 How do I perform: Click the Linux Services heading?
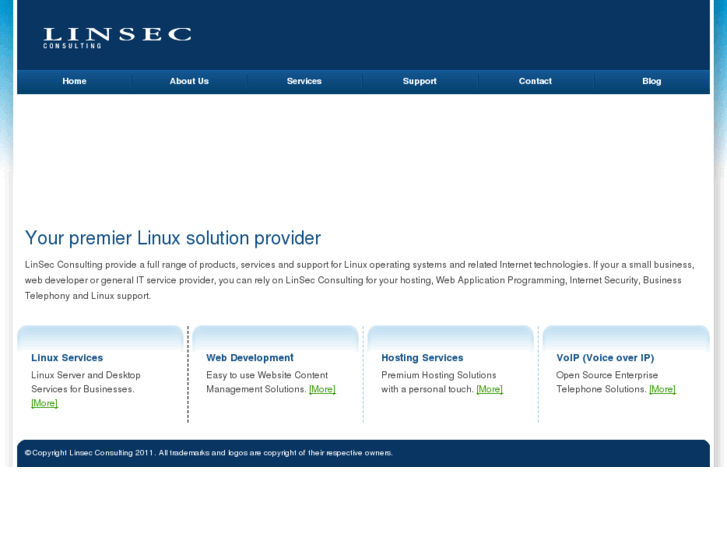pos(67,358)
